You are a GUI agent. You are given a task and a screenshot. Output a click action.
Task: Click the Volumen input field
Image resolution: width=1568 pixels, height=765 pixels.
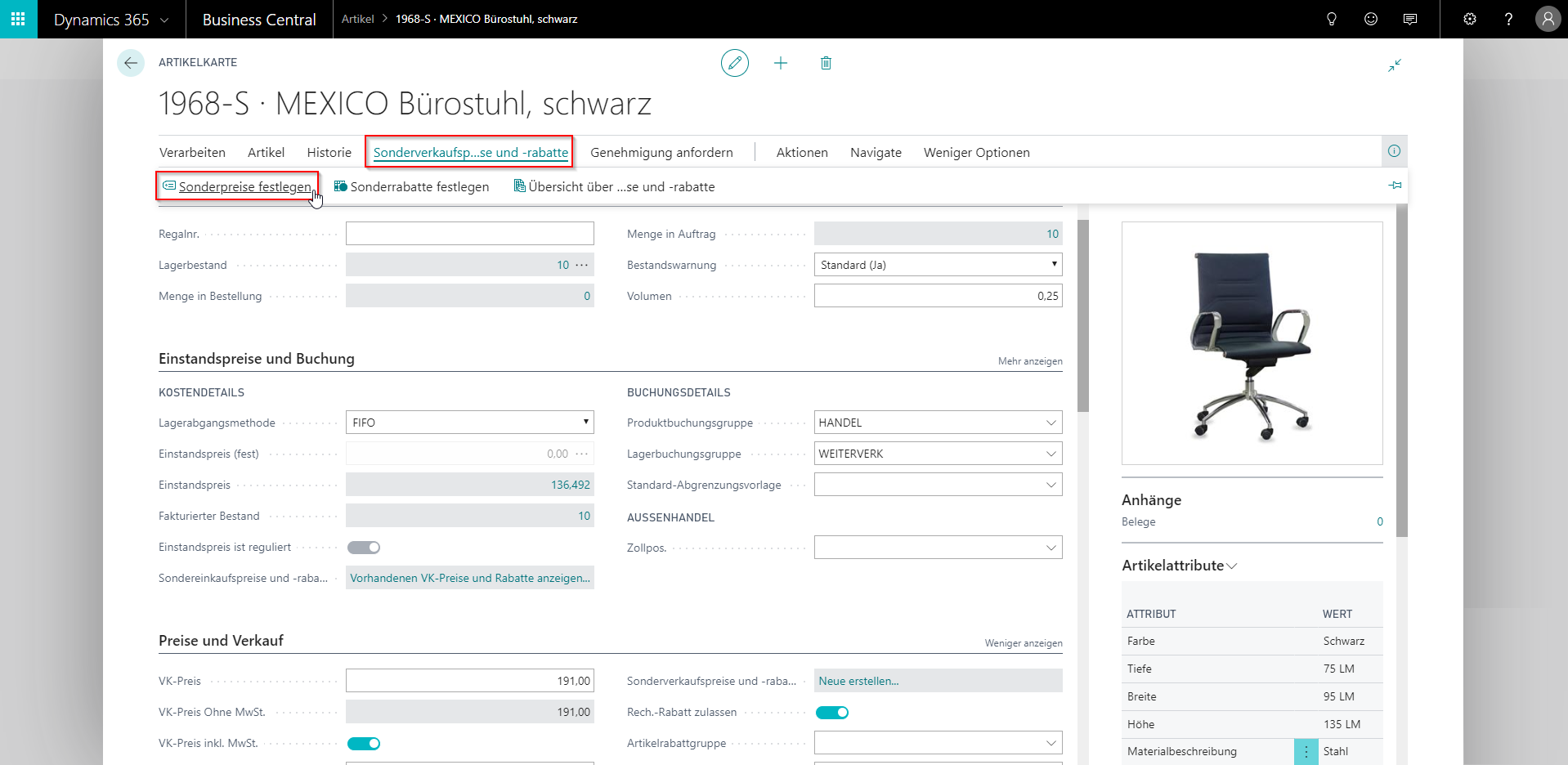pyautogui.click(x=939, y=296)
